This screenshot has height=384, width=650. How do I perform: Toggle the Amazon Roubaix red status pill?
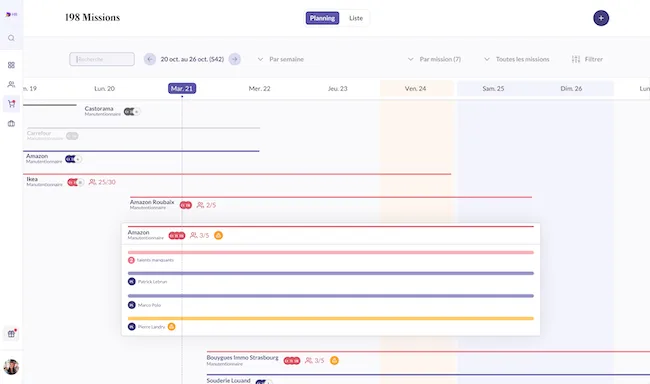186,205
